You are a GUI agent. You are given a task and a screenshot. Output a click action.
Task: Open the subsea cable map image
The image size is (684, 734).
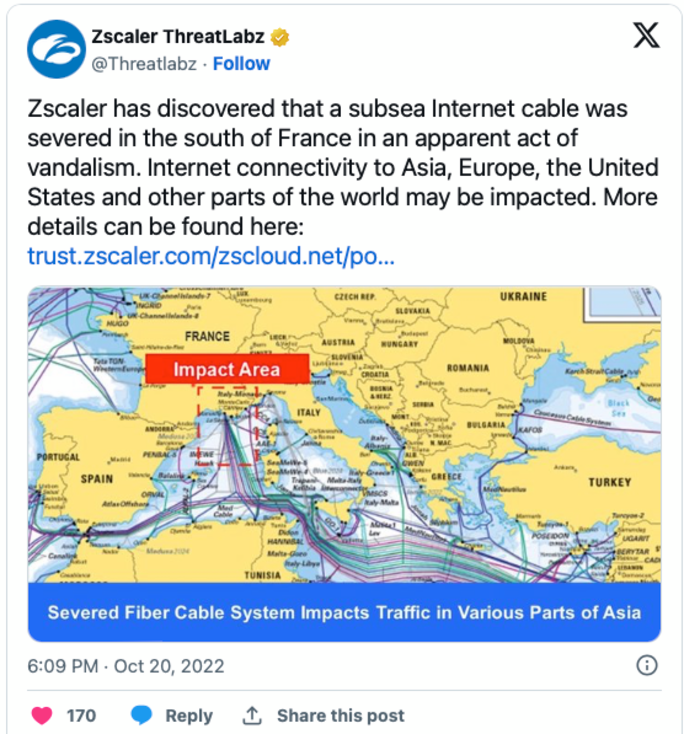[x=344, y=435]
